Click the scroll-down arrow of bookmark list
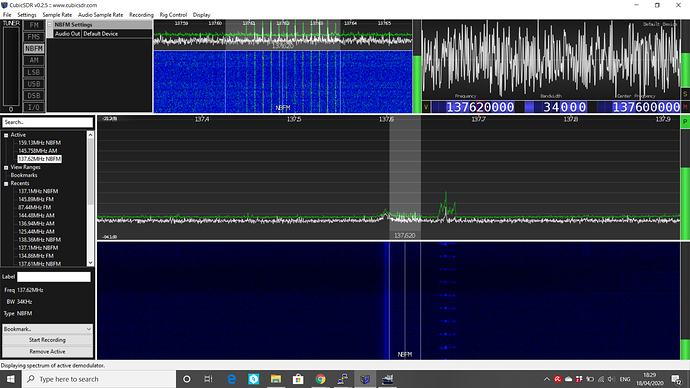This screenshot has height=388, width=690. (x=90, y=263)
